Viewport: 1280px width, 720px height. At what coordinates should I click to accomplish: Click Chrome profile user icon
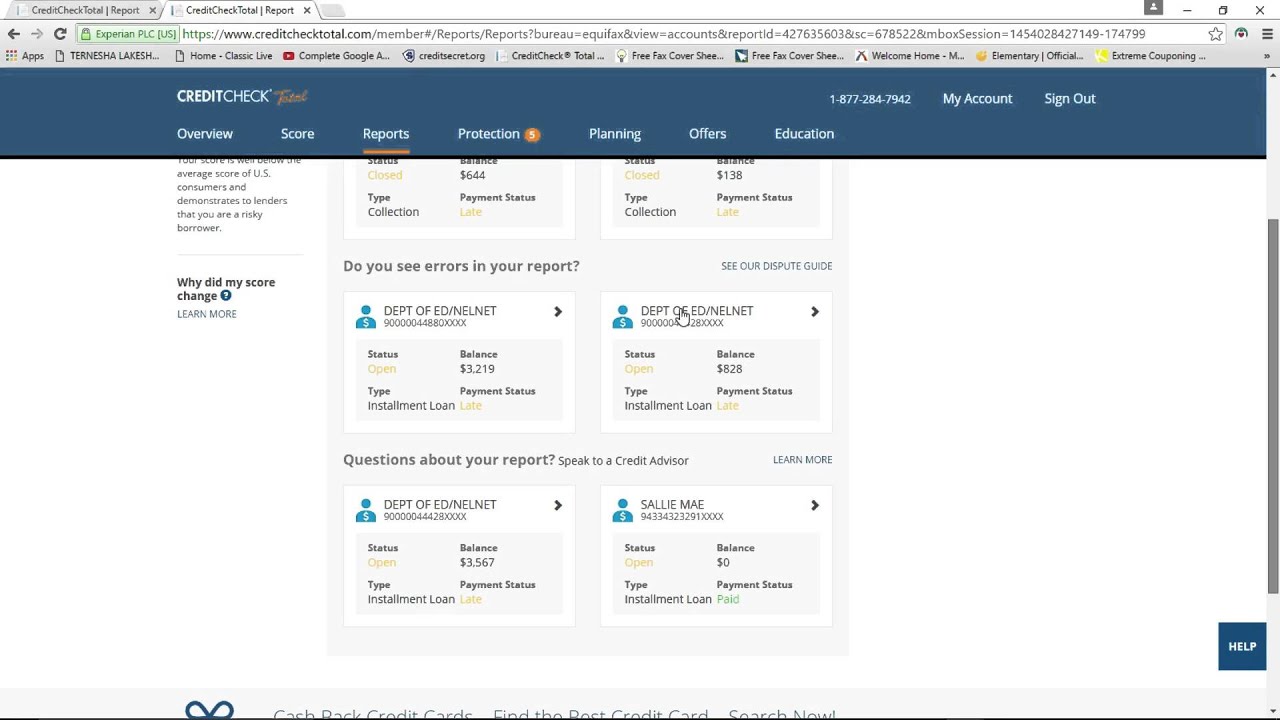pyautogui.click(x=1153, y=8)
